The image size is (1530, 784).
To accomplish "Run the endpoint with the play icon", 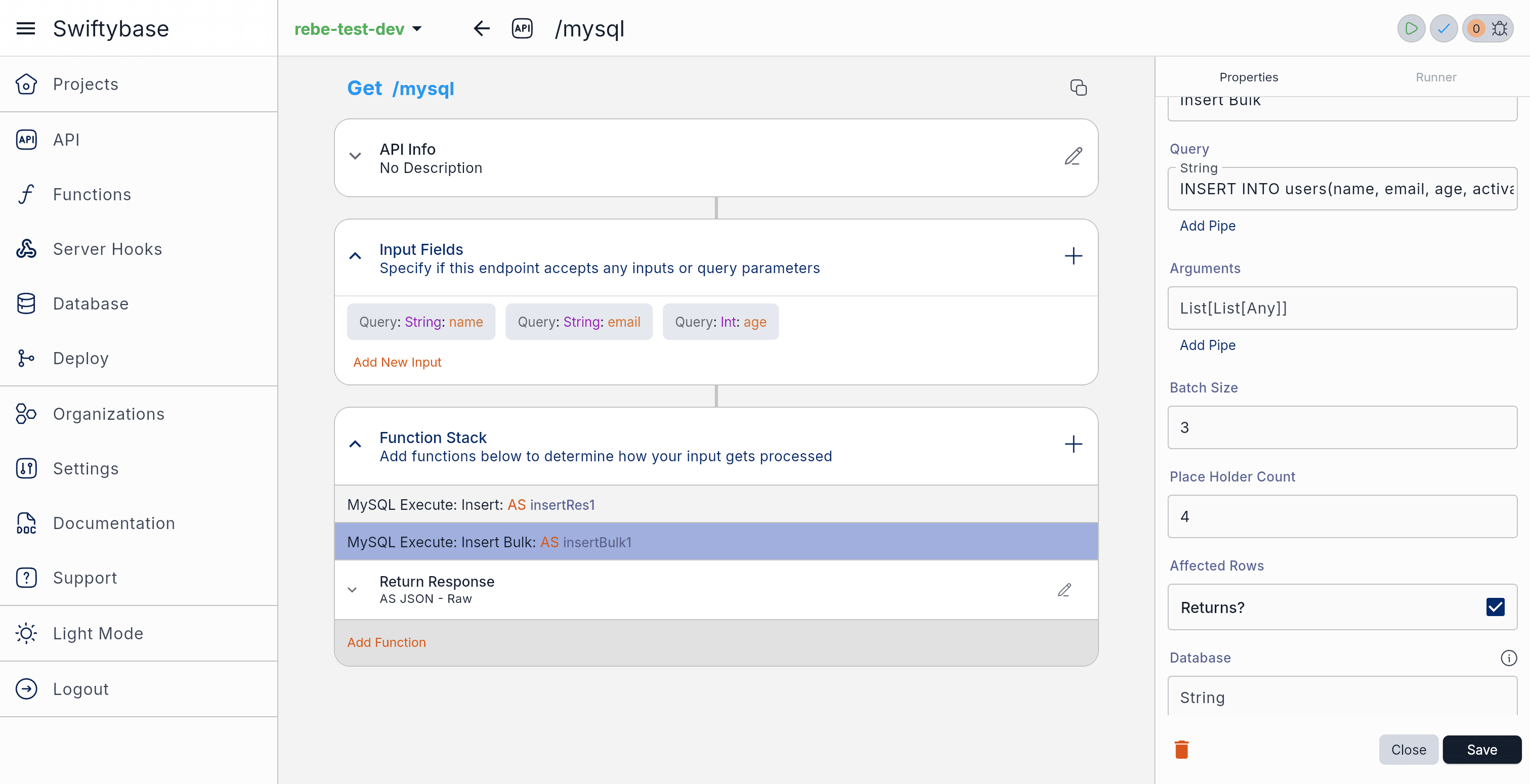I will pos(1411,28).
